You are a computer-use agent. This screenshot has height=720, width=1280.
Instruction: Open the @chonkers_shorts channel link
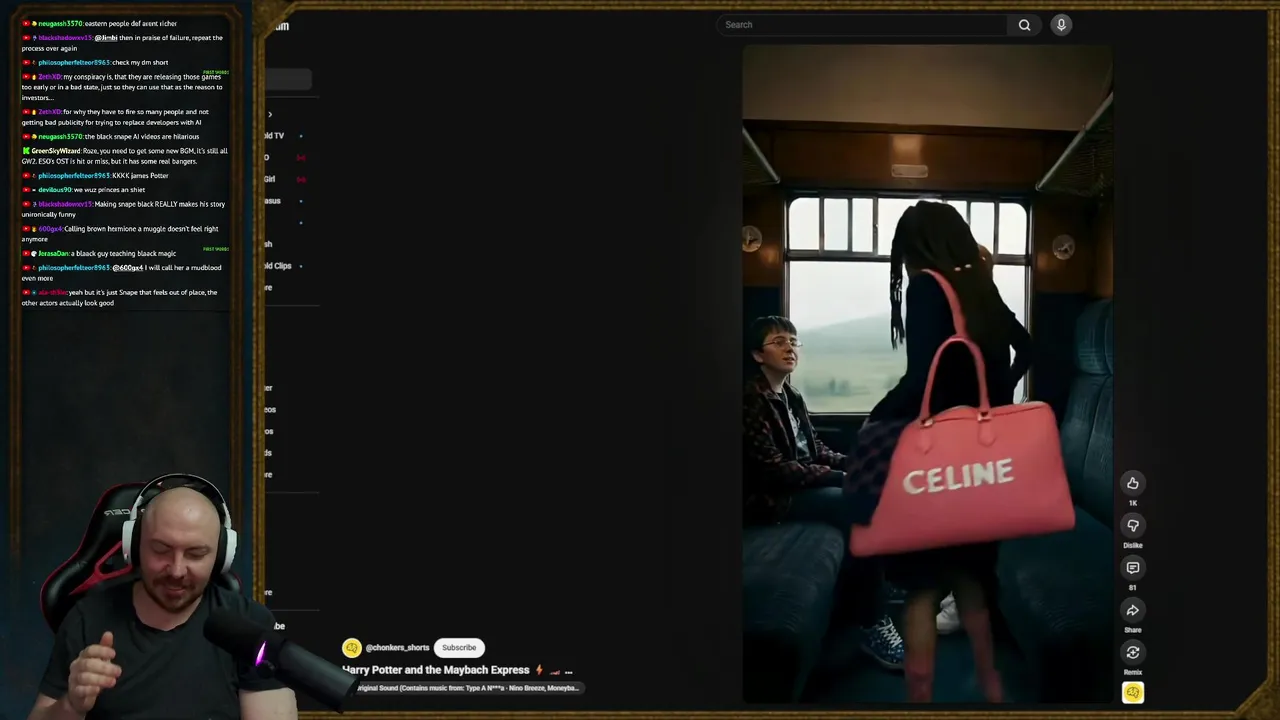click(397, 648)
